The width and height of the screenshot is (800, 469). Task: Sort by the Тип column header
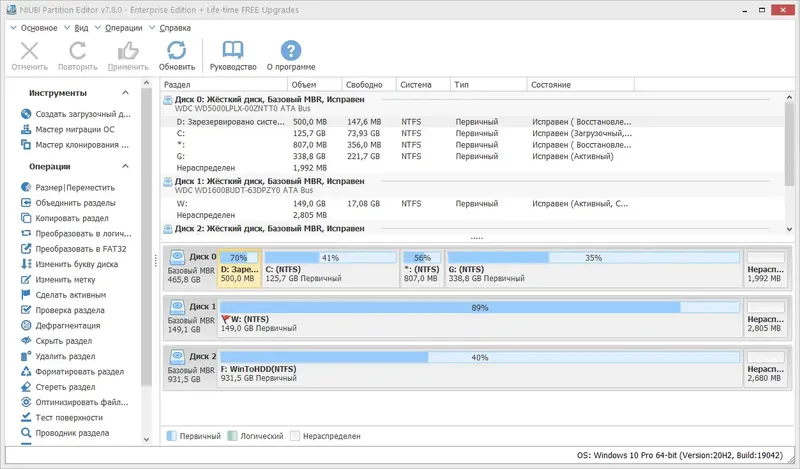pos(488,85)
